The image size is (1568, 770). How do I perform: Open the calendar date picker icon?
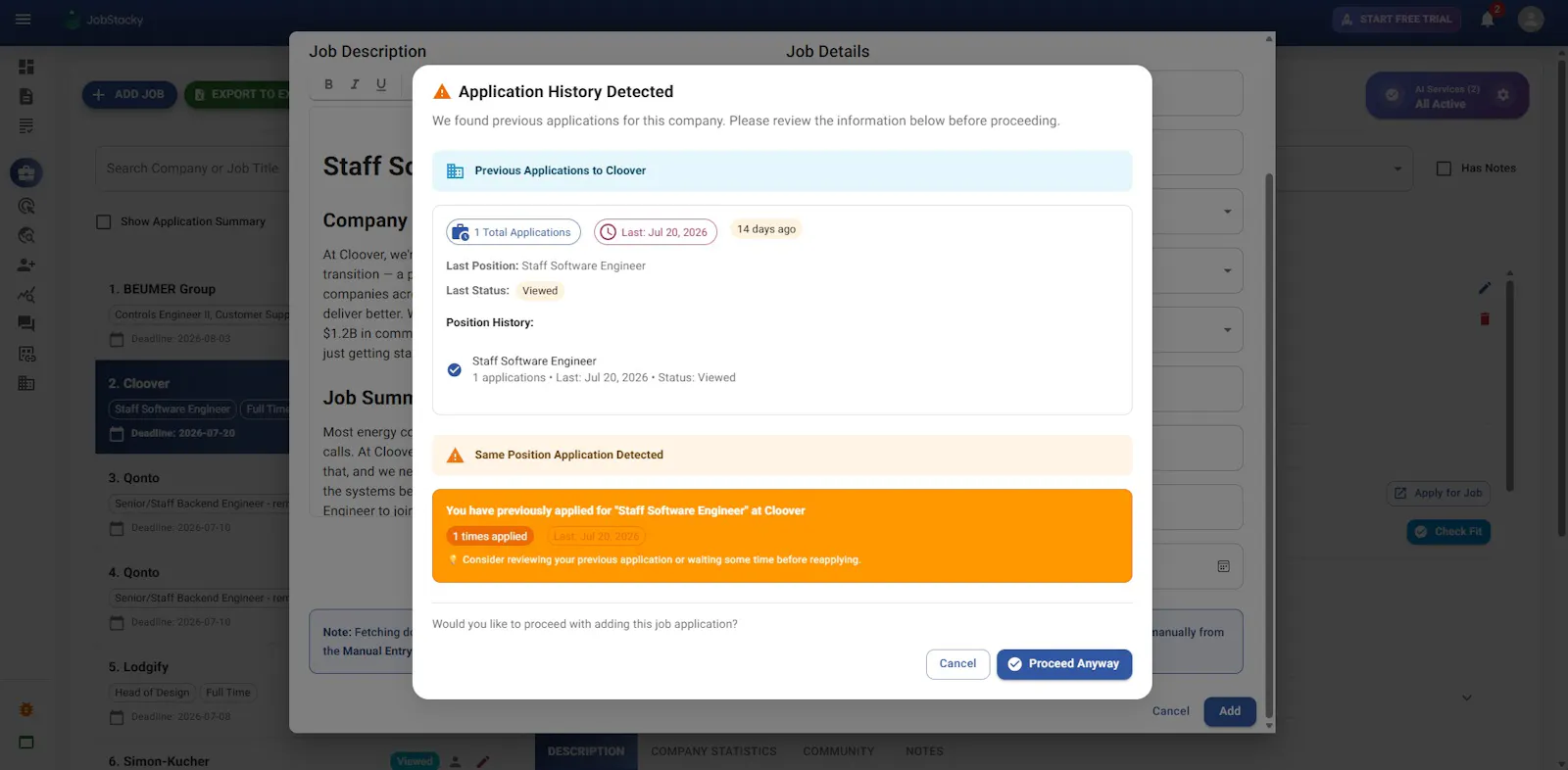tap(1223, 566)
